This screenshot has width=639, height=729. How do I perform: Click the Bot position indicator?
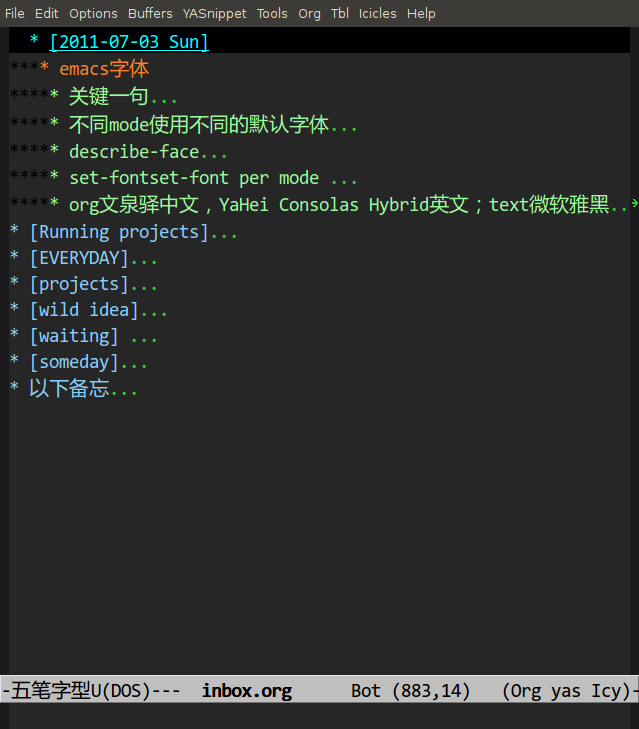coord(366,691)
